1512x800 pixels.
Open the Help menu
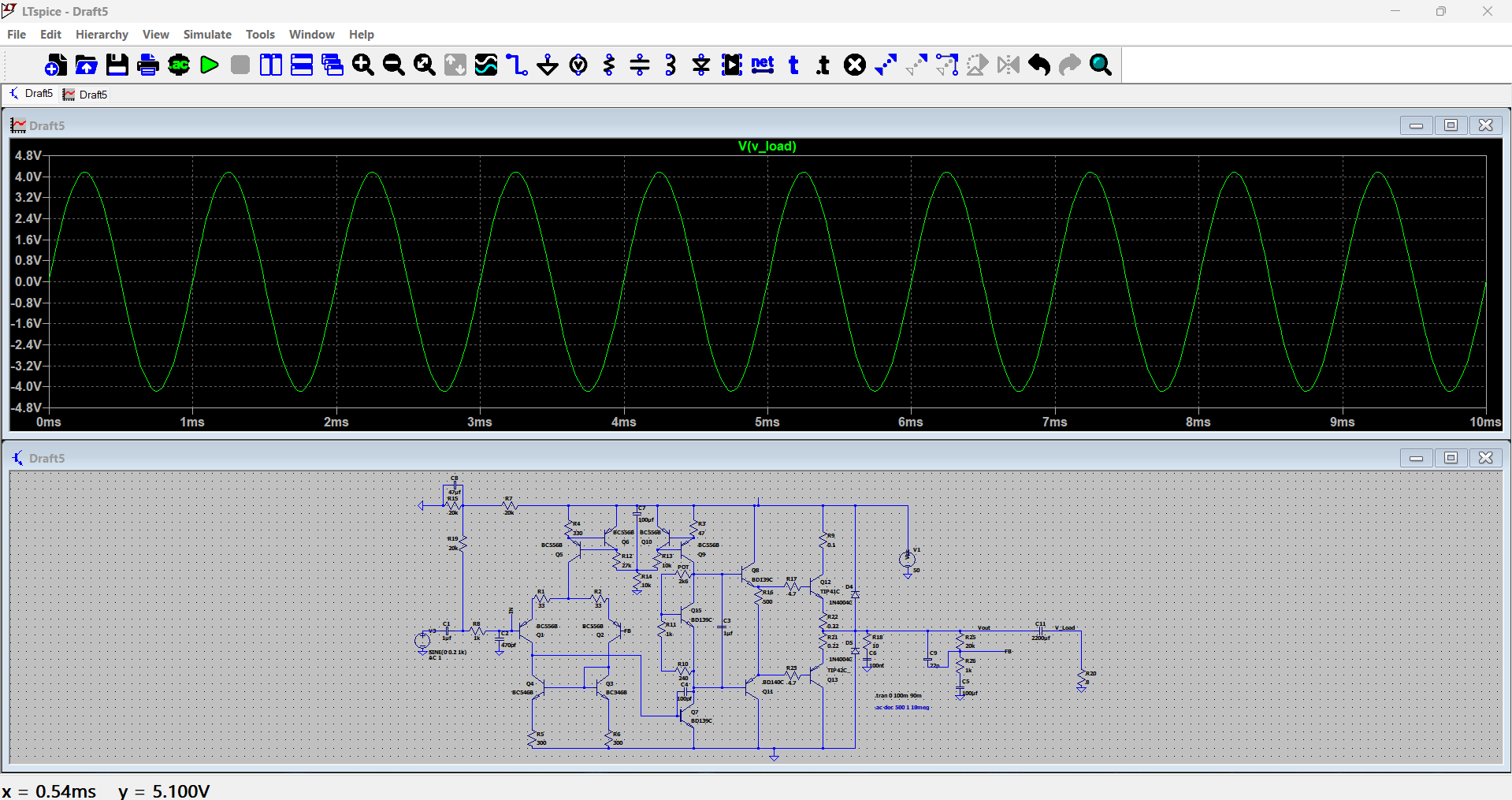[362, 35]
